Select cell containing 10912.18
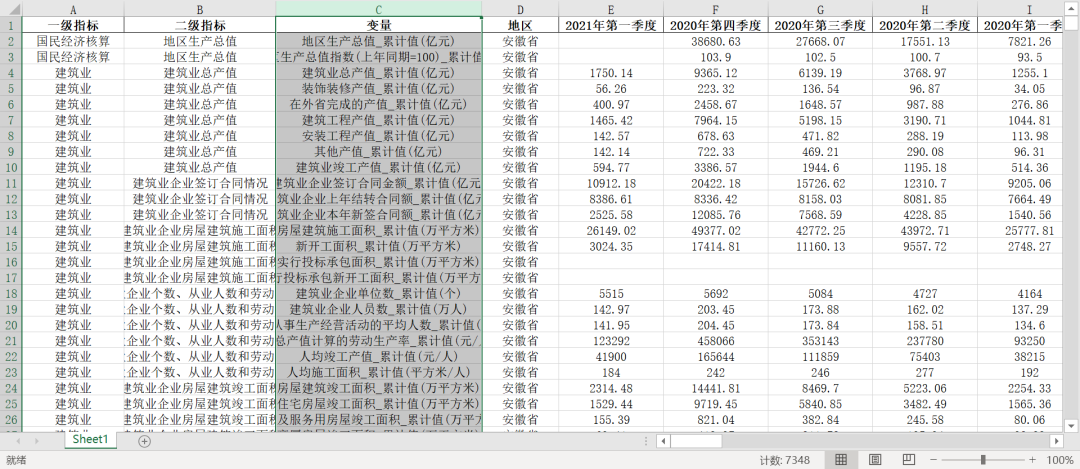 [612, 183]
